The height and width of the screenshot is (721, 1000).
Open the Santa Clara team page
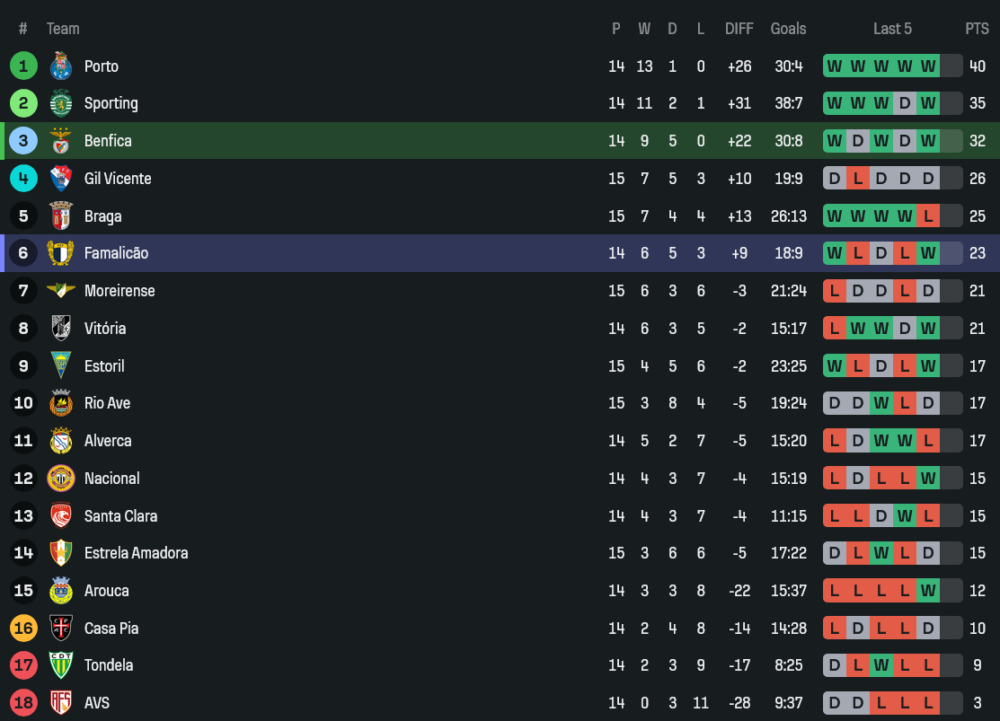pyautogui.click(x=120, y=516)
